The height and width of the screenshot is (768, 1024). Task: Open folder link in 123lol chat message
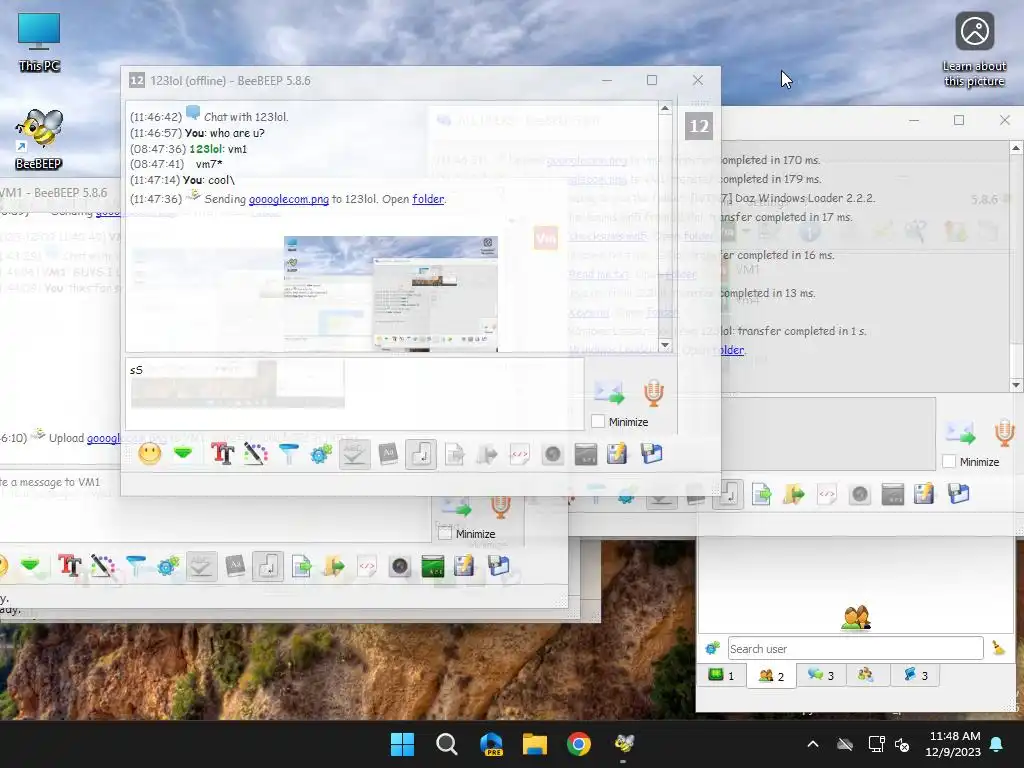[428, 199]
